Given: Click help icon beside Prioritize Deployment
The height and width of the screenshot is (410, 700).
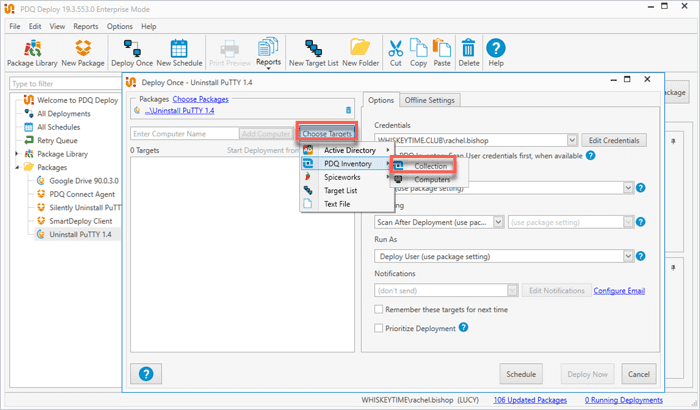Looking at the screenshot, I should click(x=463, y=327).
